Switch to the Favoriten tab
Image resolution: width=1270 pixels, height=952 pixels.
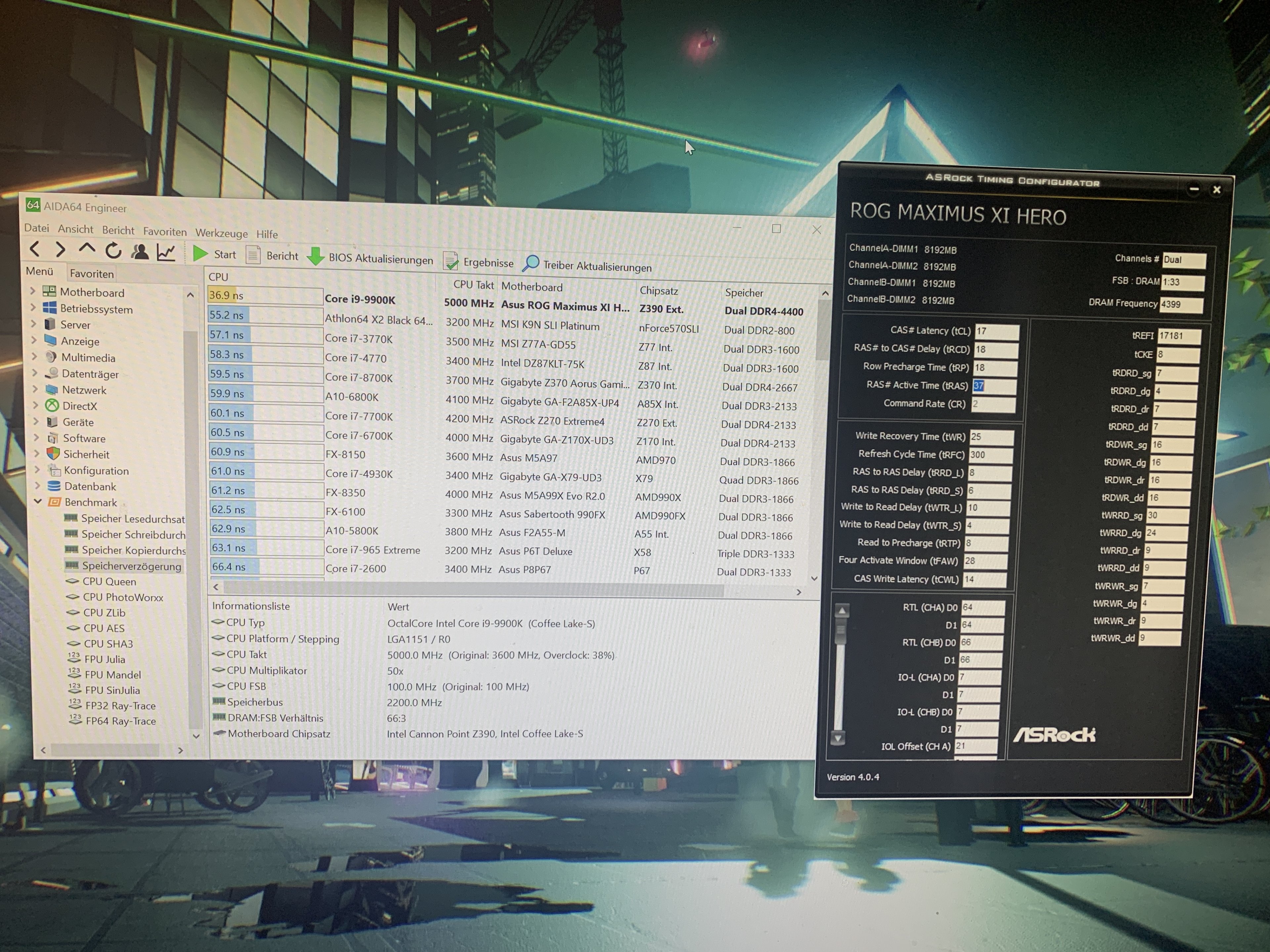(91, 274)
